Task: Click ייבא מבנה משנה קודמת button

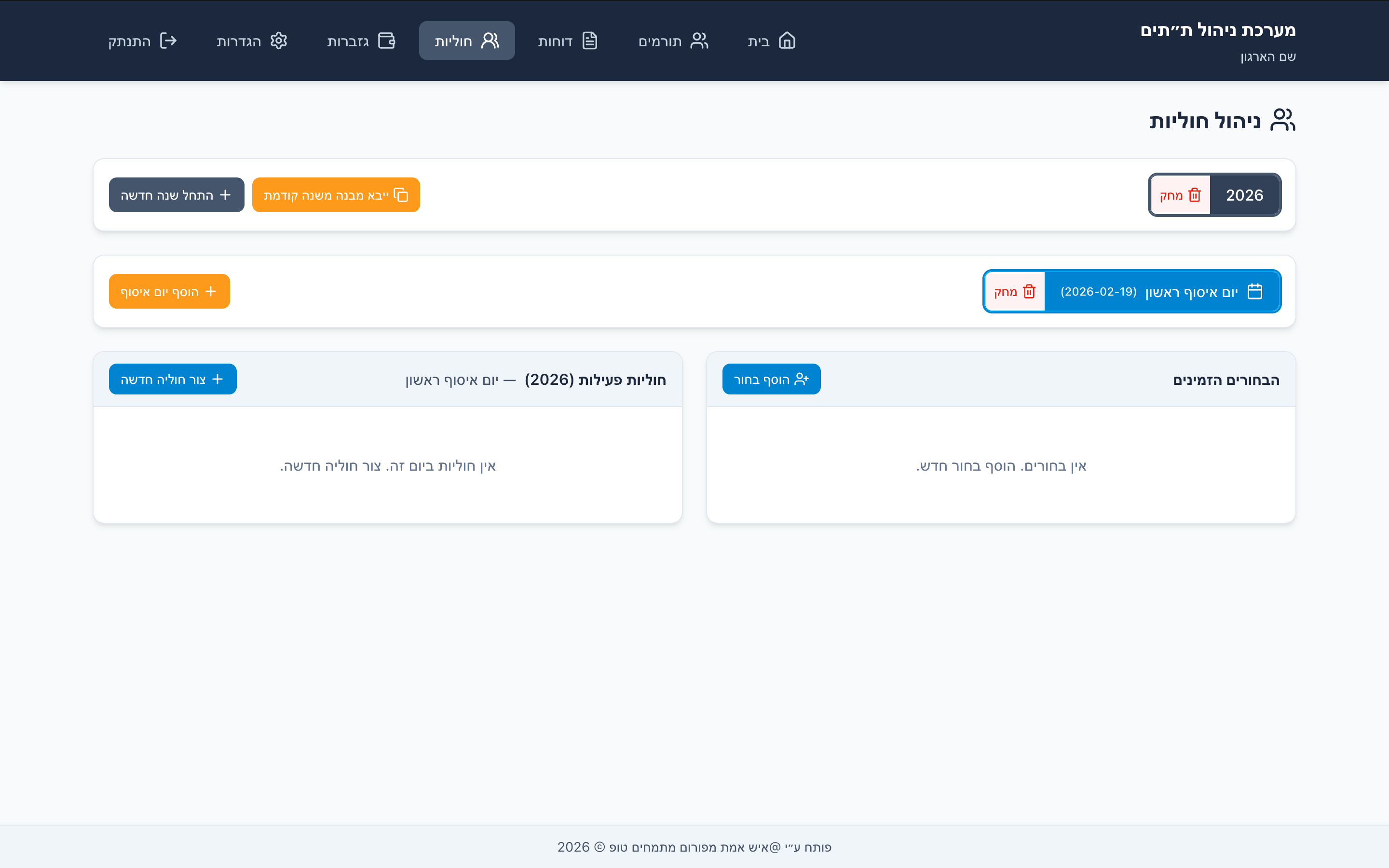Action: coord(336,195)
